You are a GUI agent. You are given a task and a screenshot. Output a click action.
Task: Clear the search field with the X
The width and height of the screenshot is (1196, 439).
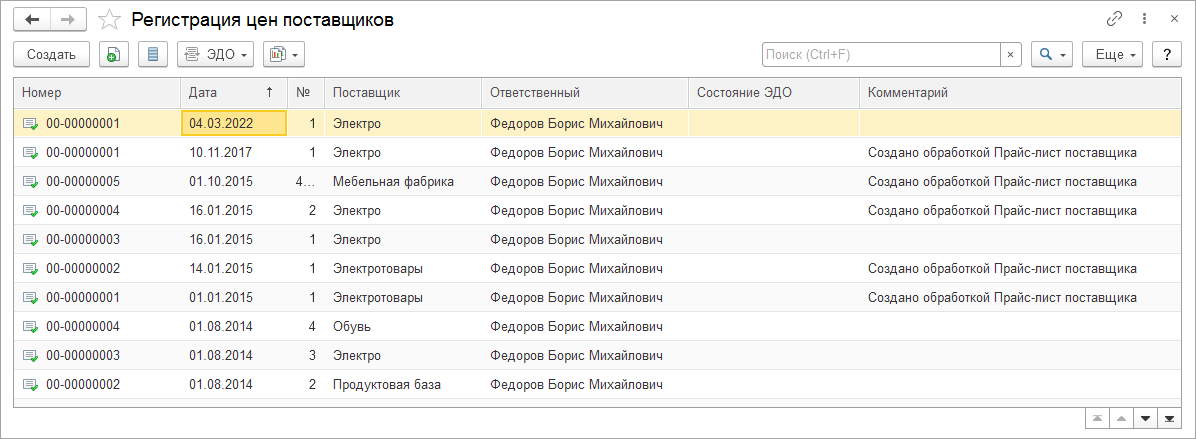1011,54
